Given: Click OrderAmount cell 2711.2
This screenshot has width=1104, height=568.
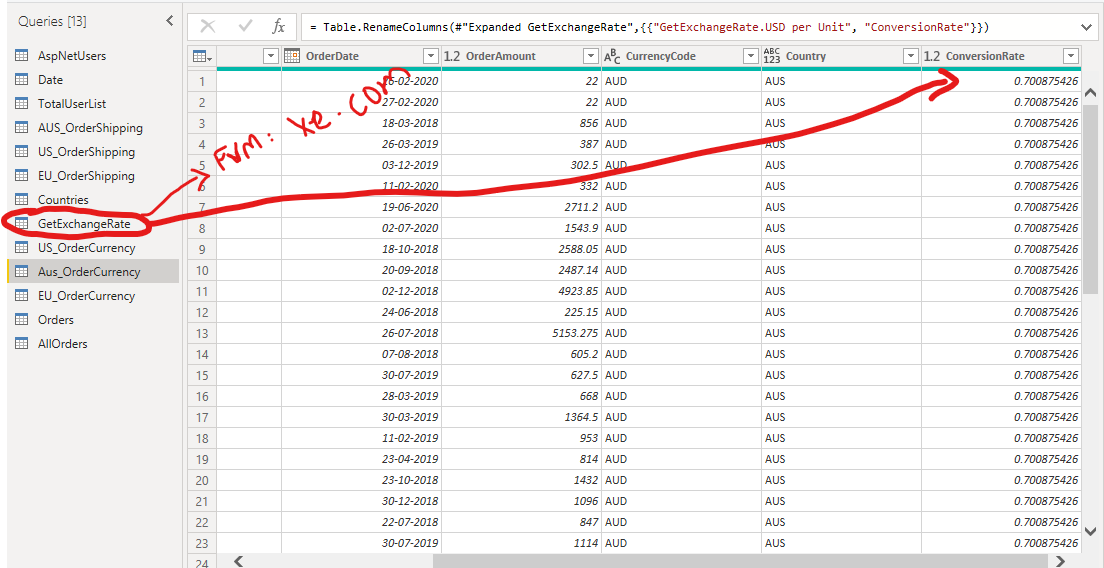Looking at the screenshot, I should 521,207.
